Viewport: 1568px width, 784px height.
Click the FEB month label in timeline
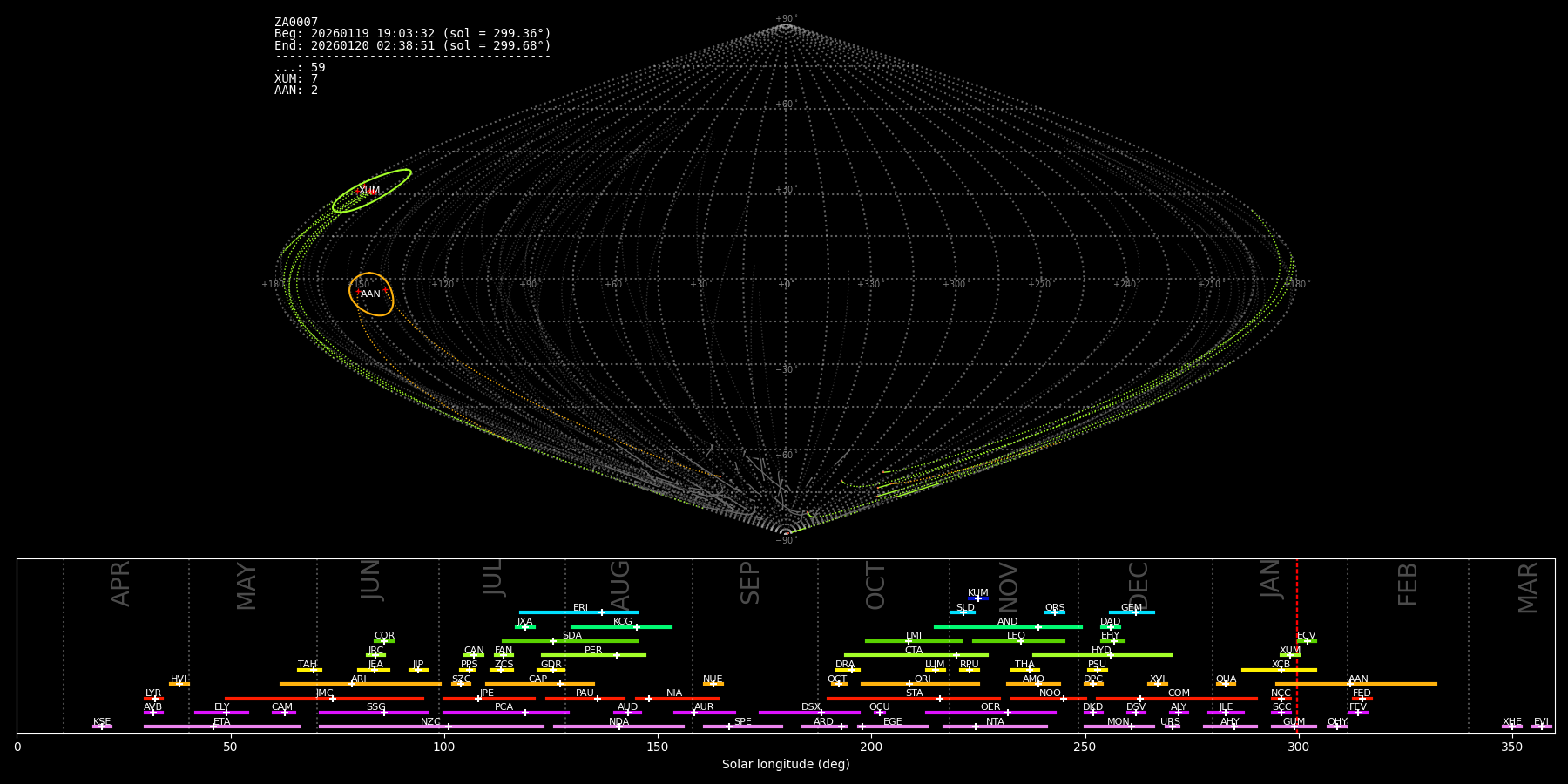coord(1408,584)
